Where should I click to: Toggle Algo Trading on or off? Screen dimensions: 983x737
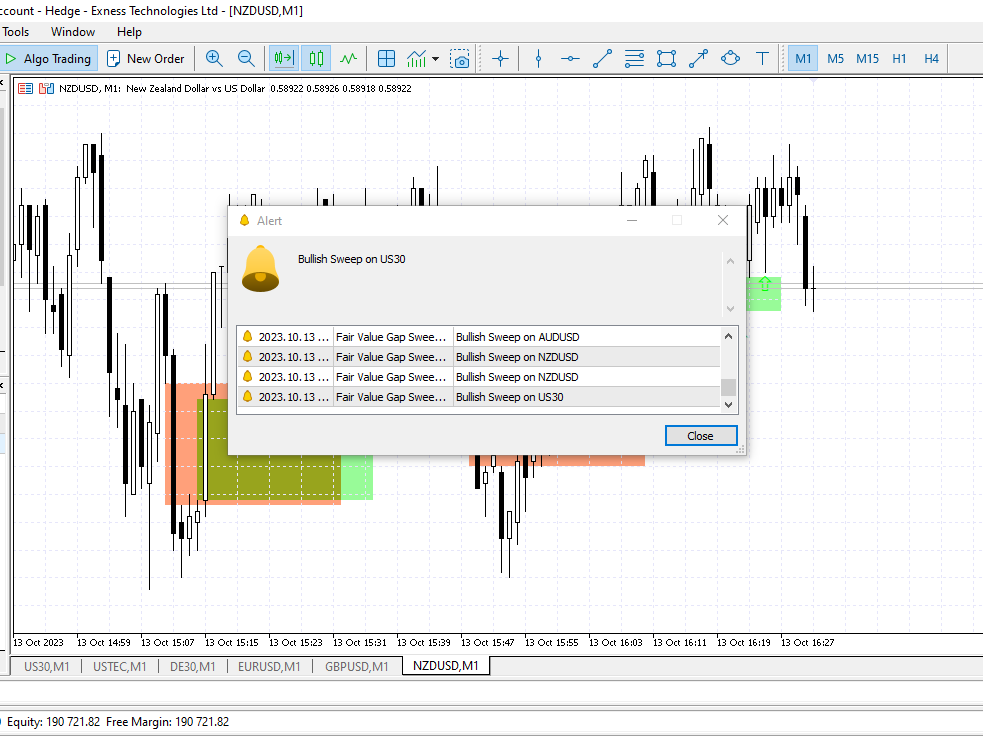49,58
